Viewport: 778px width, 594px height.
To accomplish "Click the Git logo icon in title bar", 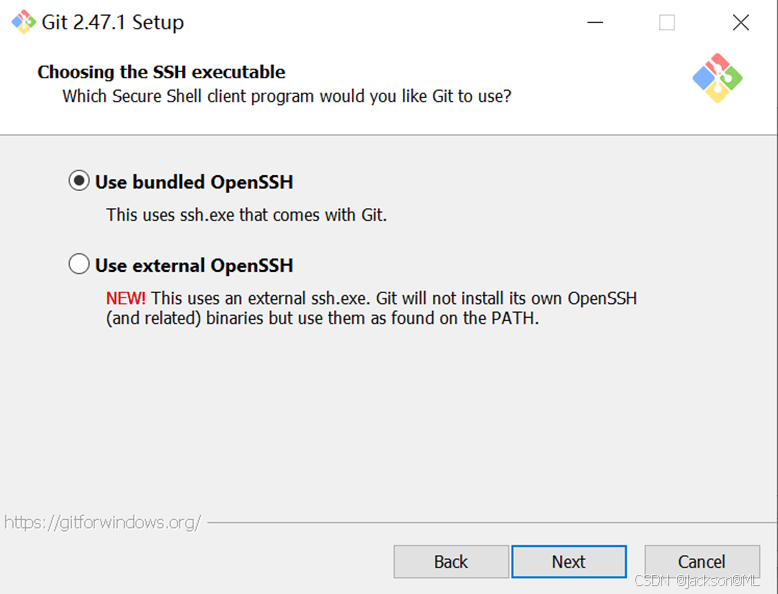I will pyautogui.click(x=23, y=22).
